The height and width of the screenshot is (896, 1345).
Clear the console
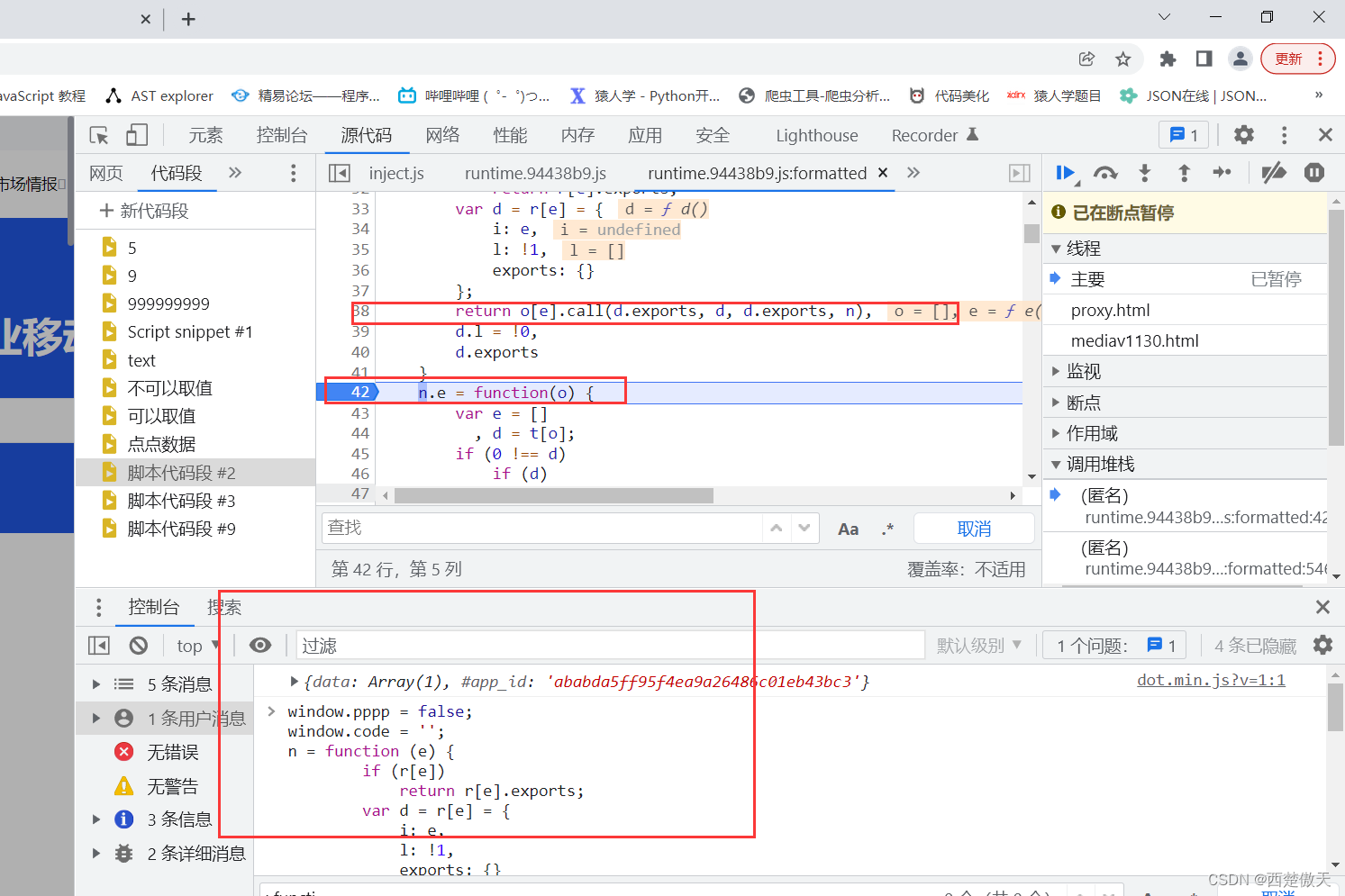pos(138,646)
